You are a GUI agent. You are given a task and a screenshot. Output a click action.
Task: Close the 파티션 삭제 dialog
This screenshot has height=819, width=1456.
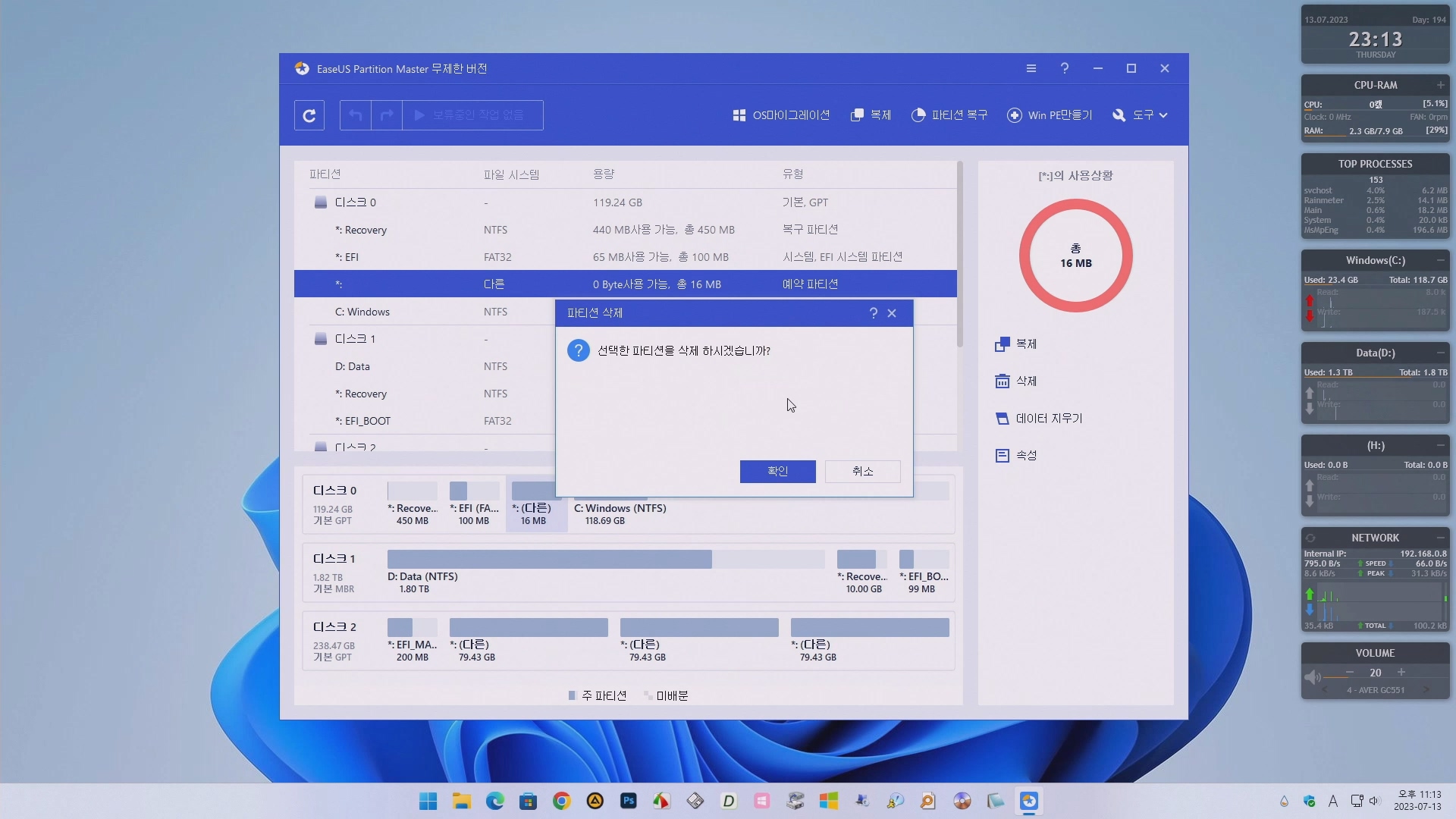click(892, 313)
